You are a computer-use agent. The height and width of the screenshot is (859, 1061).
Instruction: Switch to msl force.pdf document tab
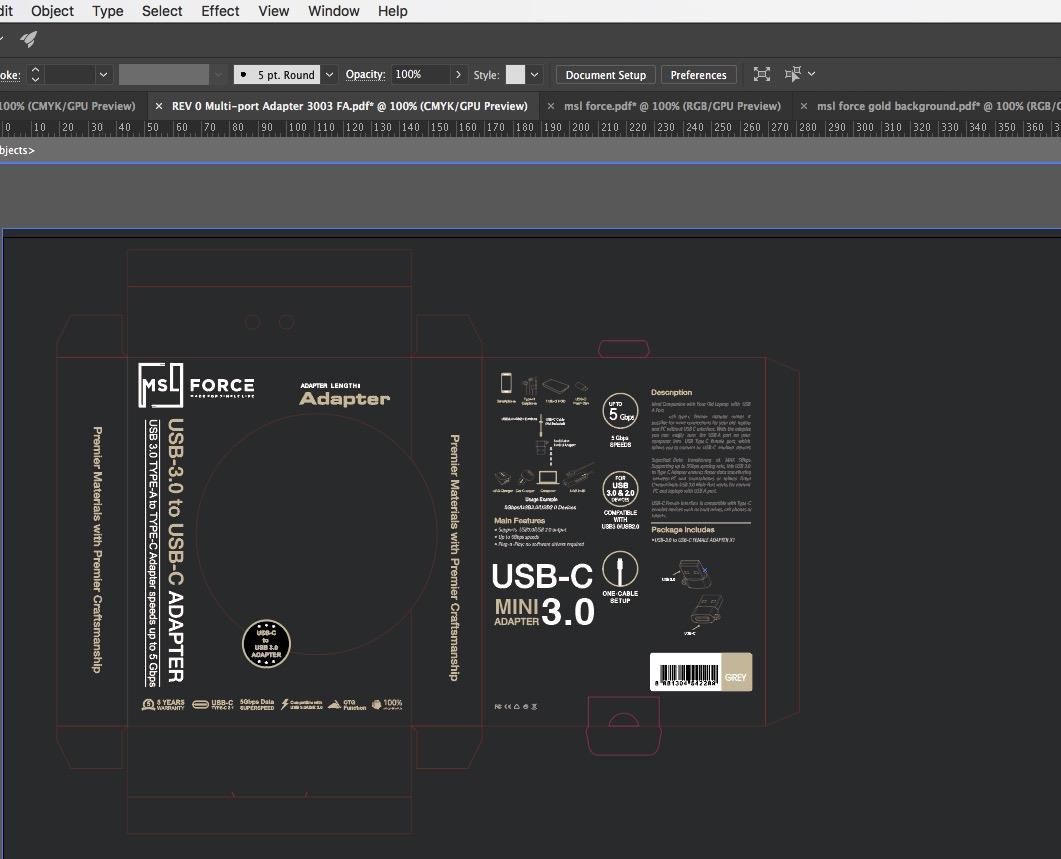[x=672, y=106]
